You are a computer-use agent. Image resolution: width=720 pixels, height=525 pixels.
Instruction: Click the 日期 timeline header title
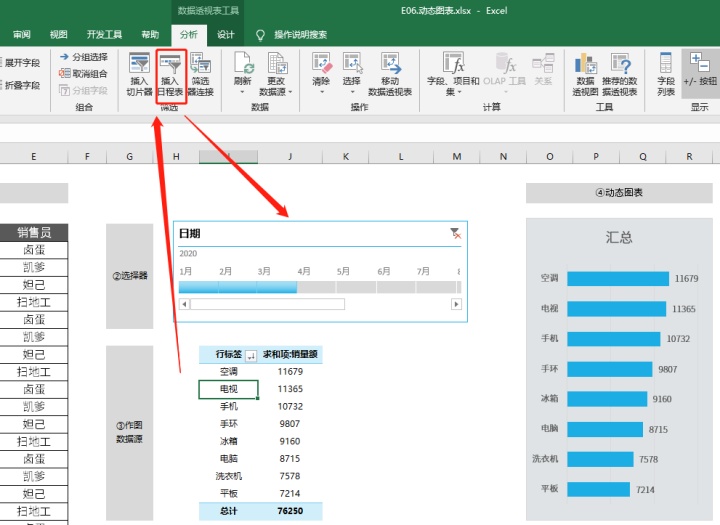click(x=190, y=234)
